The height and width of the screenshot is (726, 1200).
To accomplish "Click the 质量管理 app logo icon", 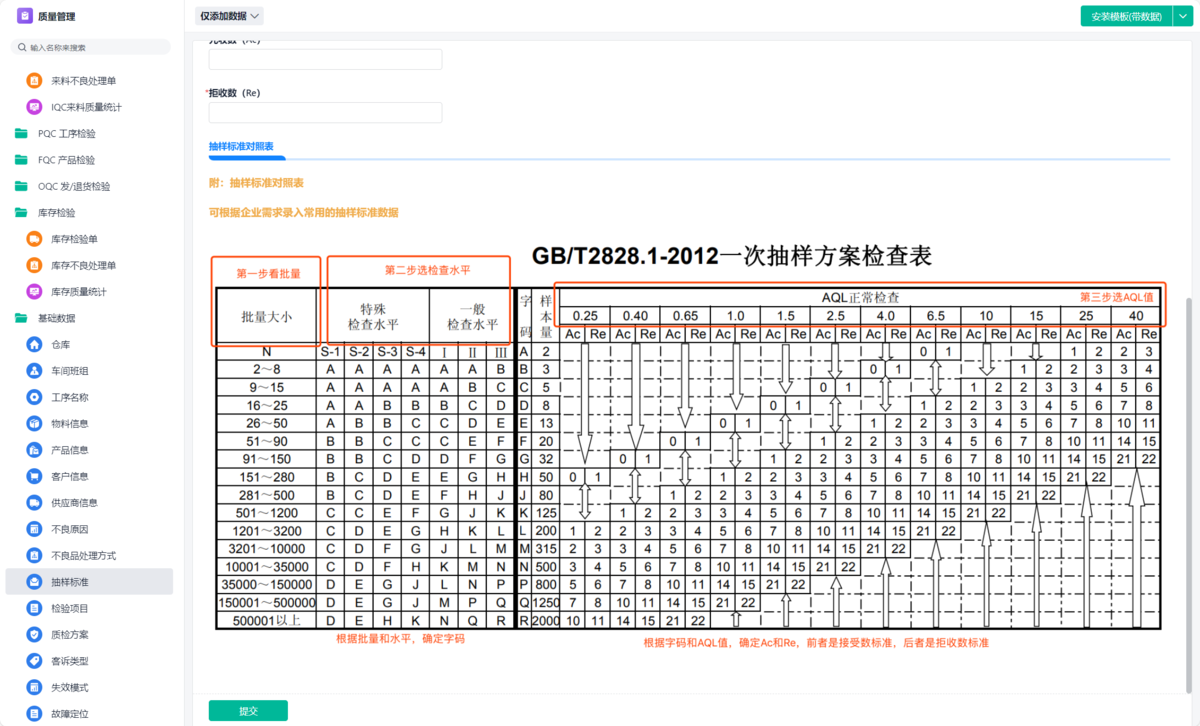I will (x=24, y=16).
